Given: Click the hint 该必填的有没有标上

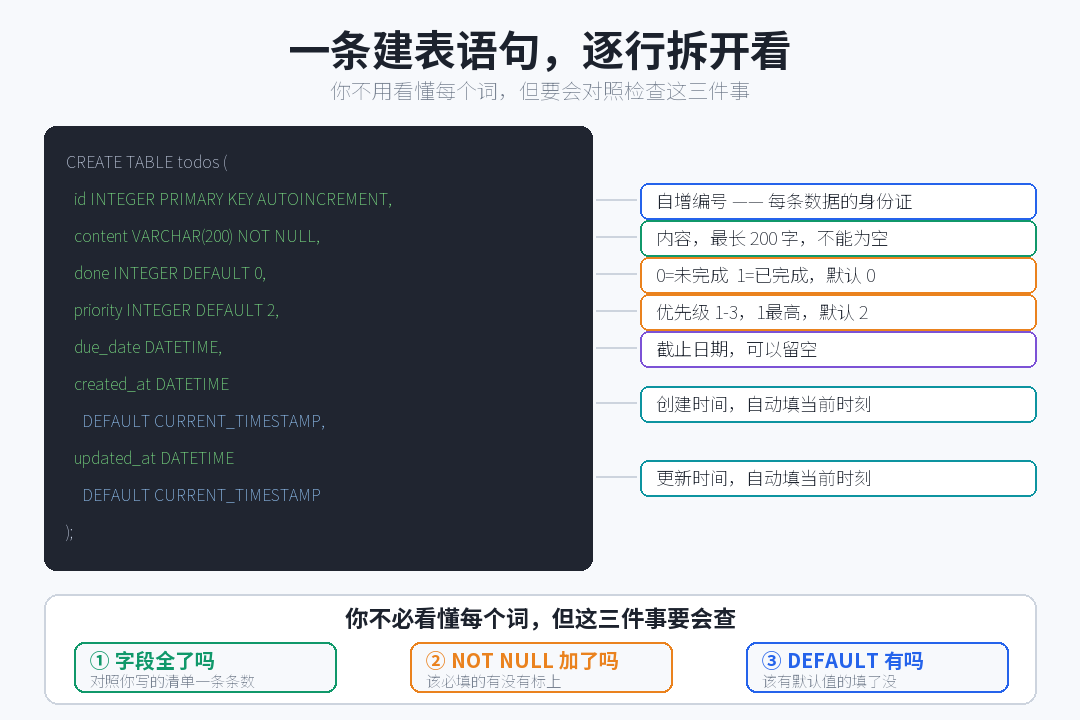Looking at the screenshot, I should 493,681.
